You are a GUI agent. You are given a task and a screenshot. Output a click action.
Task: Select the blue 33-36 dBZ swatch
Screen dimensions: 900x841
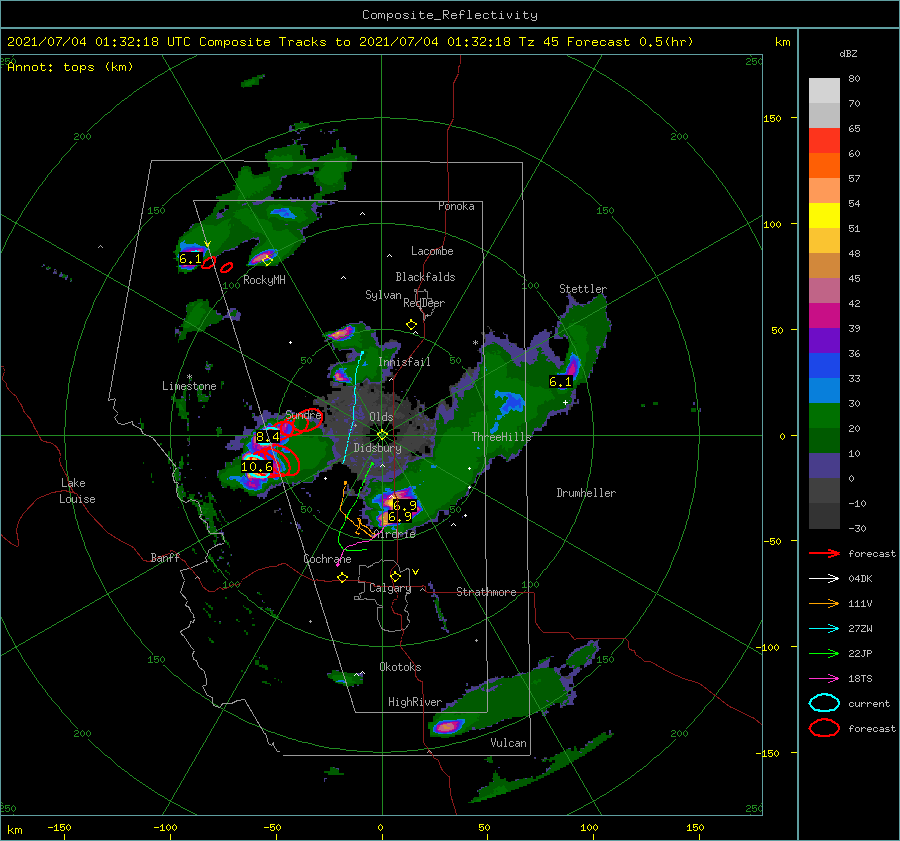[x=824, y=365]
